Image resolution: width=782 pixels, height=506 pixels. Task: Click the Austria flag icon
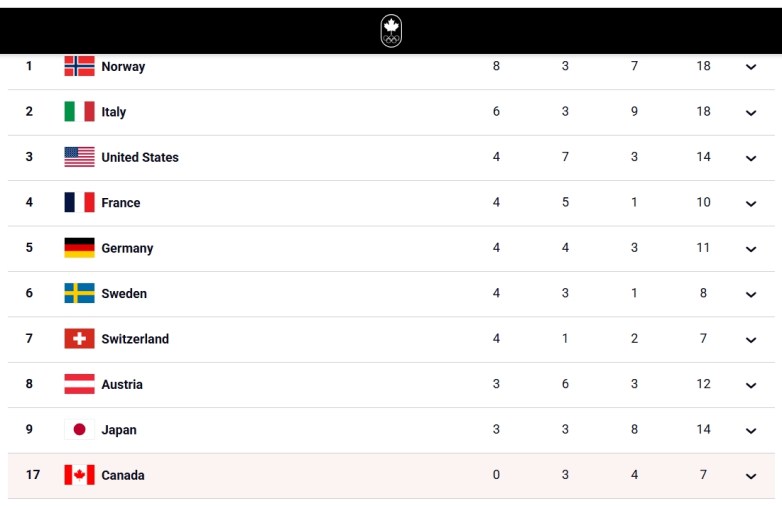click(x=79, y=384)
